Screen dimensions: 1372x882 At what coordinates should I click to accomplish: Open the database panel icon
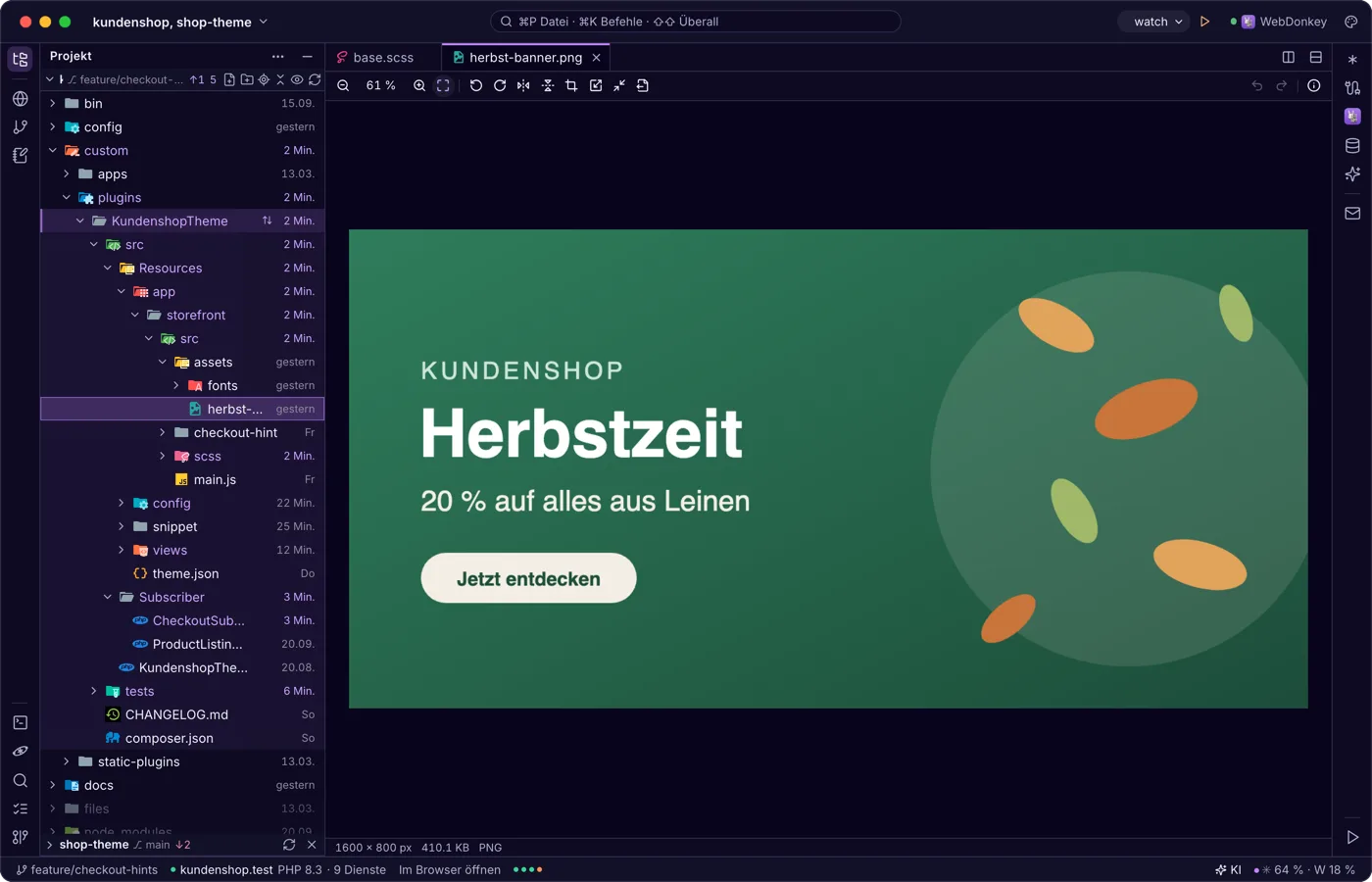[1352, 146]
